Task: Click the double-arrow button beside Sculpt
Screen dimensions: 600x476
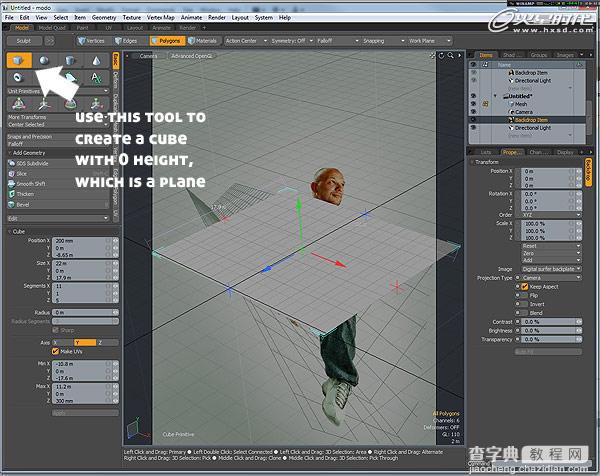Action: (50, 41)
